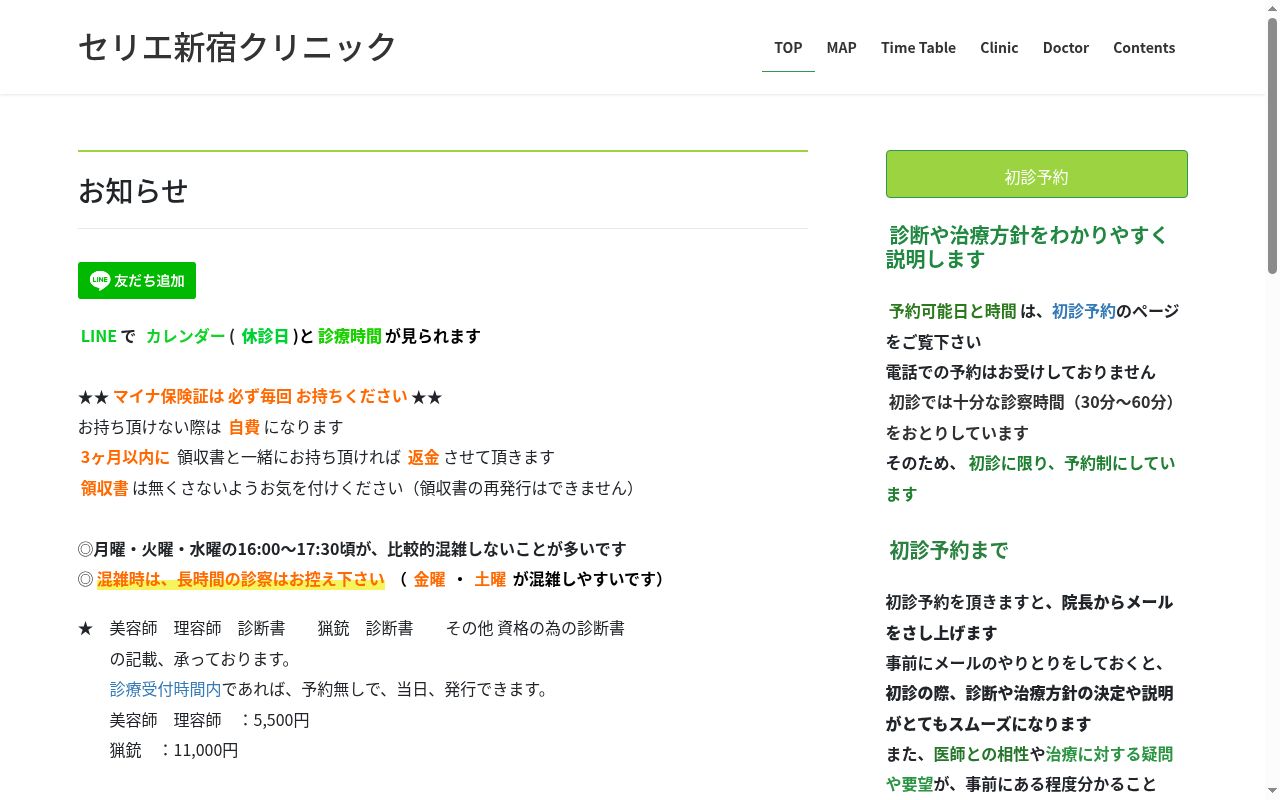Click the orange マイナ保険証は text
This screenshot has height=800, width=1280.
tap(168, 396)
